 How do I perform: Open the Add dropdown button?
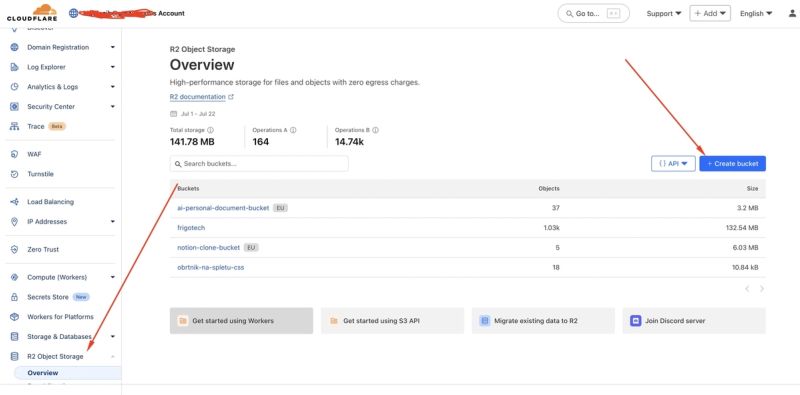tap(710, 14)
